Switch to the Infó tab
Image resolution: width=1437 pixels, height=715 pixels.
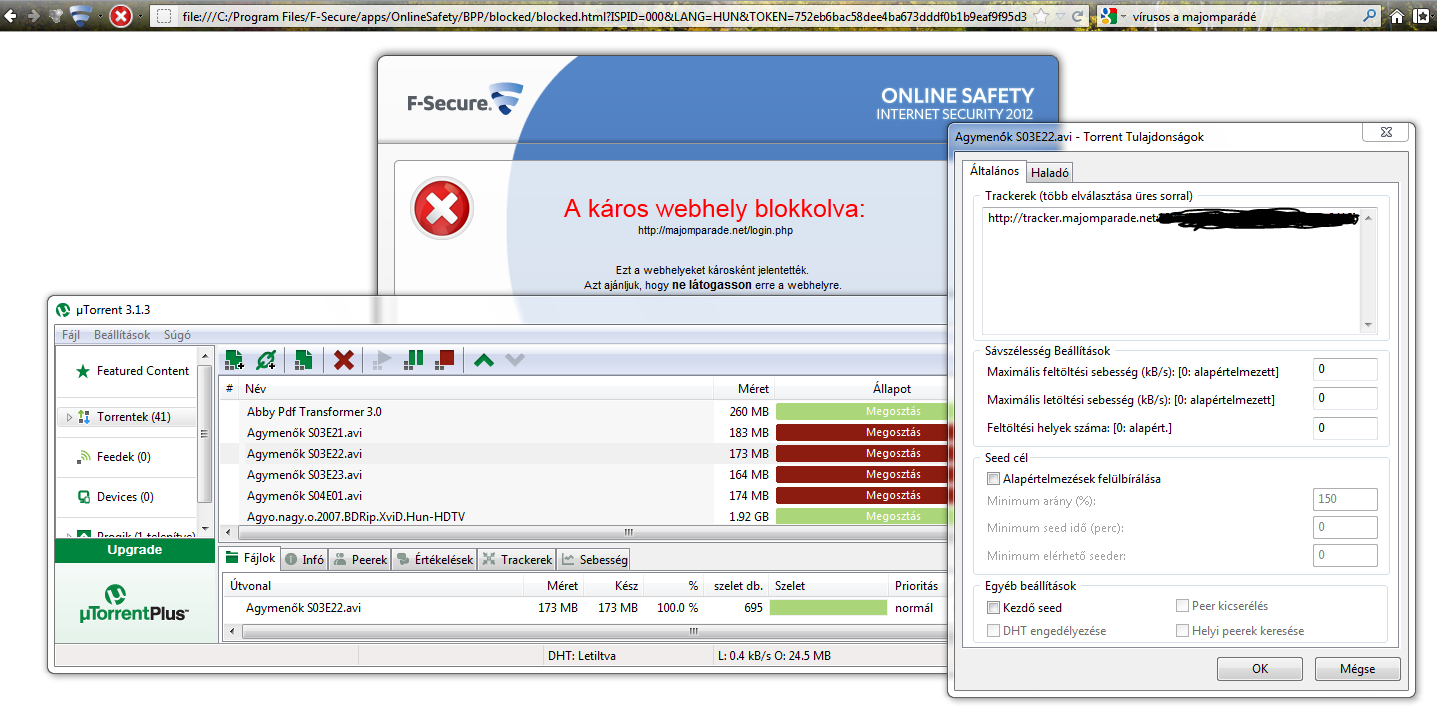pyautogui.click(x=304, y=560)
